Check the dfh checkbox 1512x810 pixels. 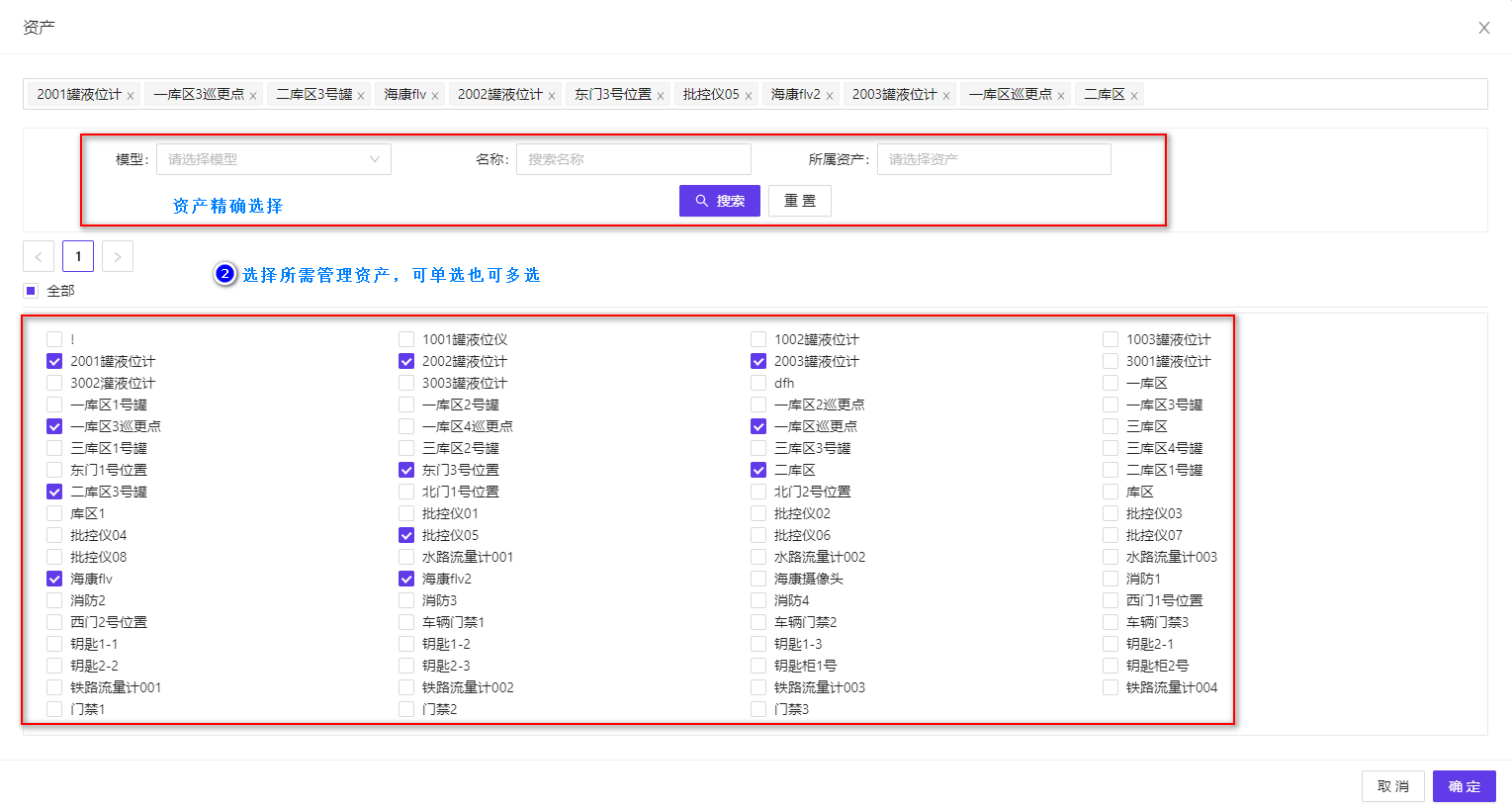pyautogui.click(x=758, y=383)
